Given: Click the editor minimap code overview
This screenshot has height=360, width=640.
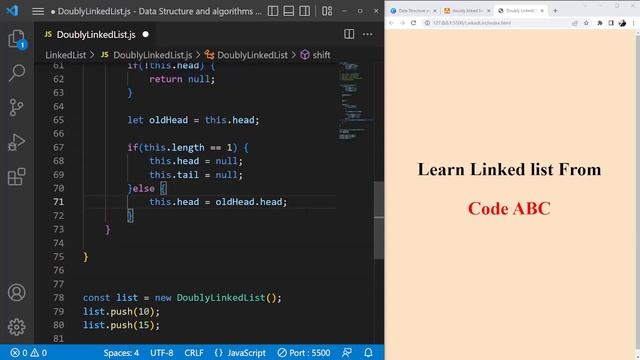Looking at the screenshot, I should pos(355,102).
